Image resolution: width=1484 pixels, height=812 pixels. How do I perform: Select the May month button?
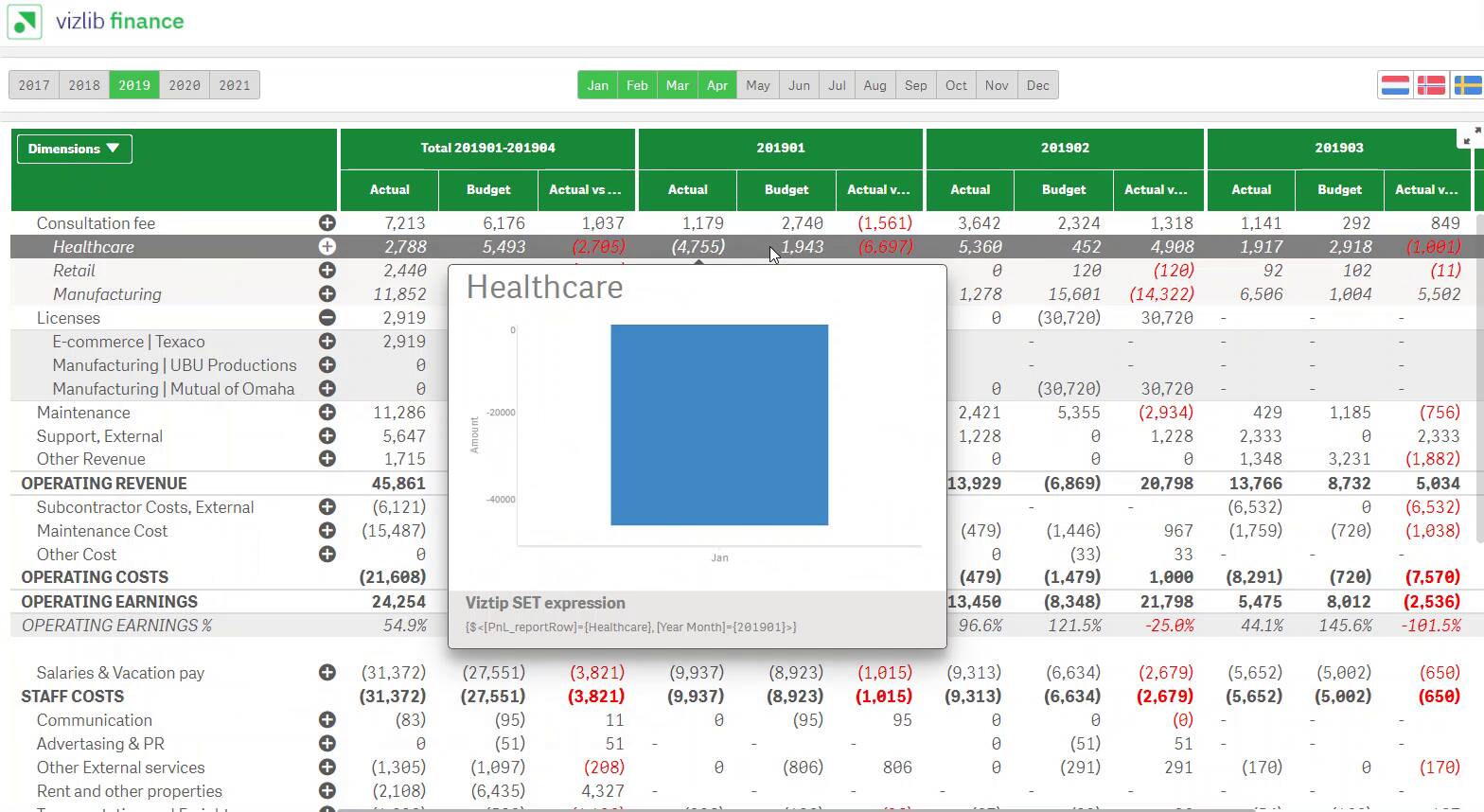point(757,85)
